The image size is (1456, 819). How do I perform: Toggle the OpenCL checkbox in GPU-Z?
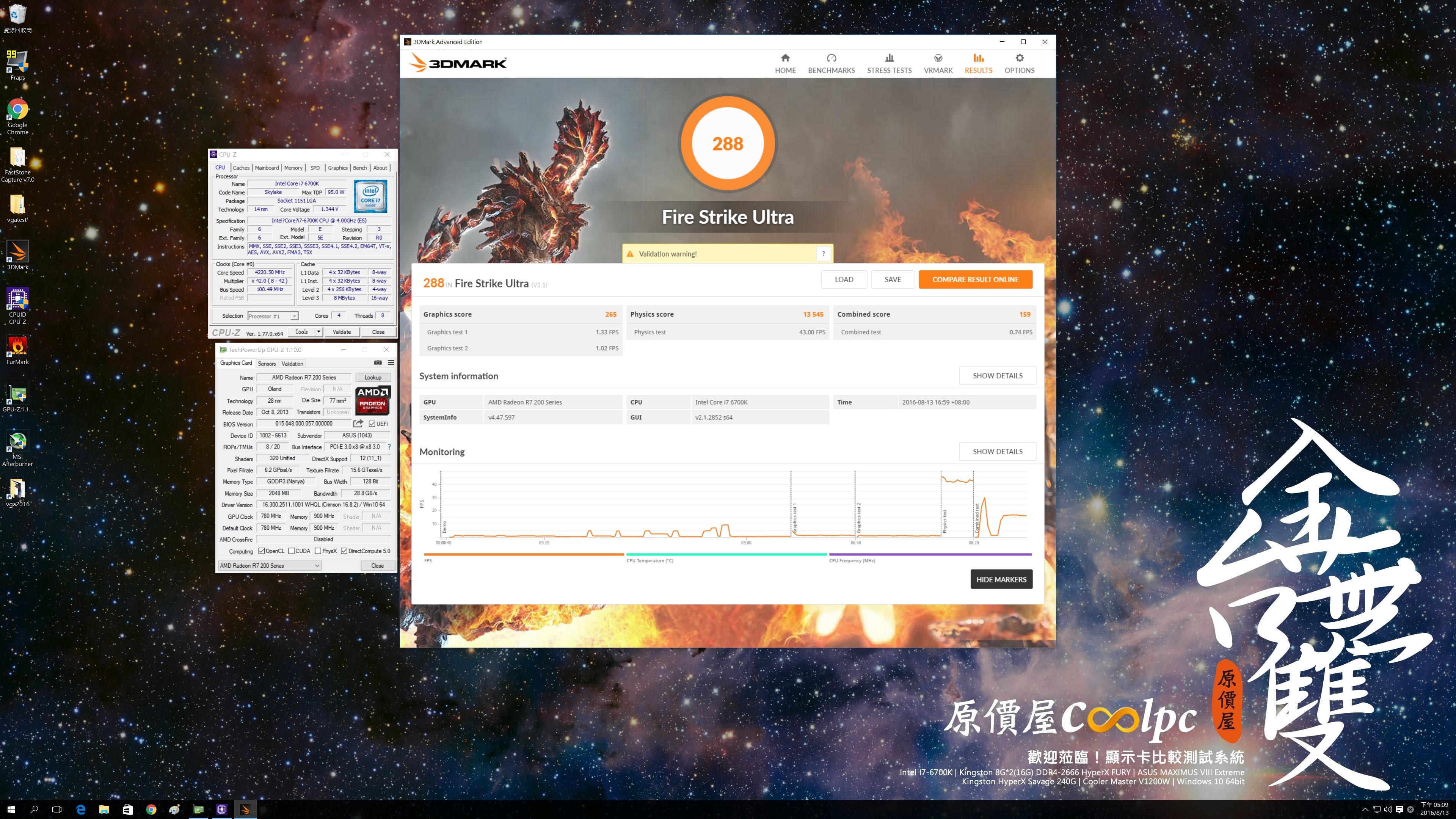click(x=261, y=551)
